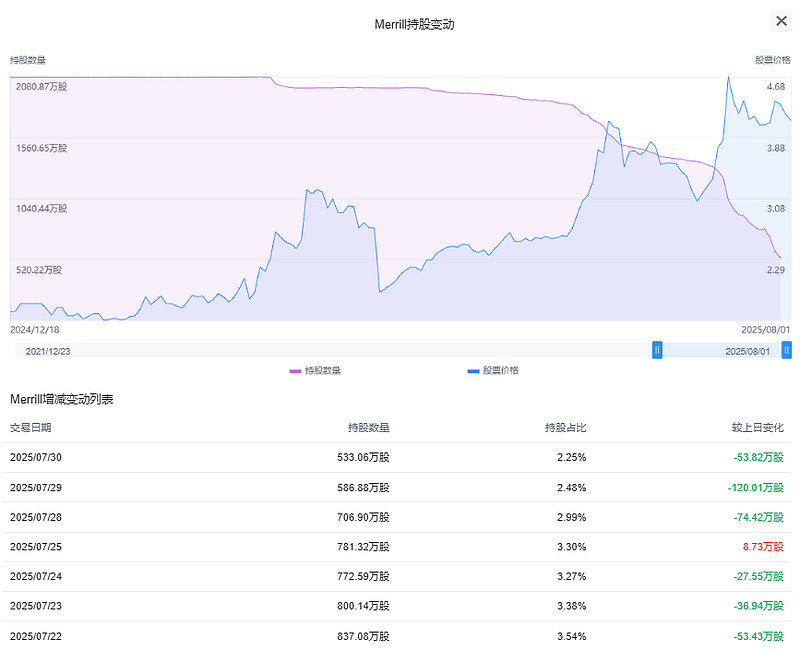Toggle the 股票价格 legend series
Viewport: 800px width, 651px height.
click(x=493, y=371)
